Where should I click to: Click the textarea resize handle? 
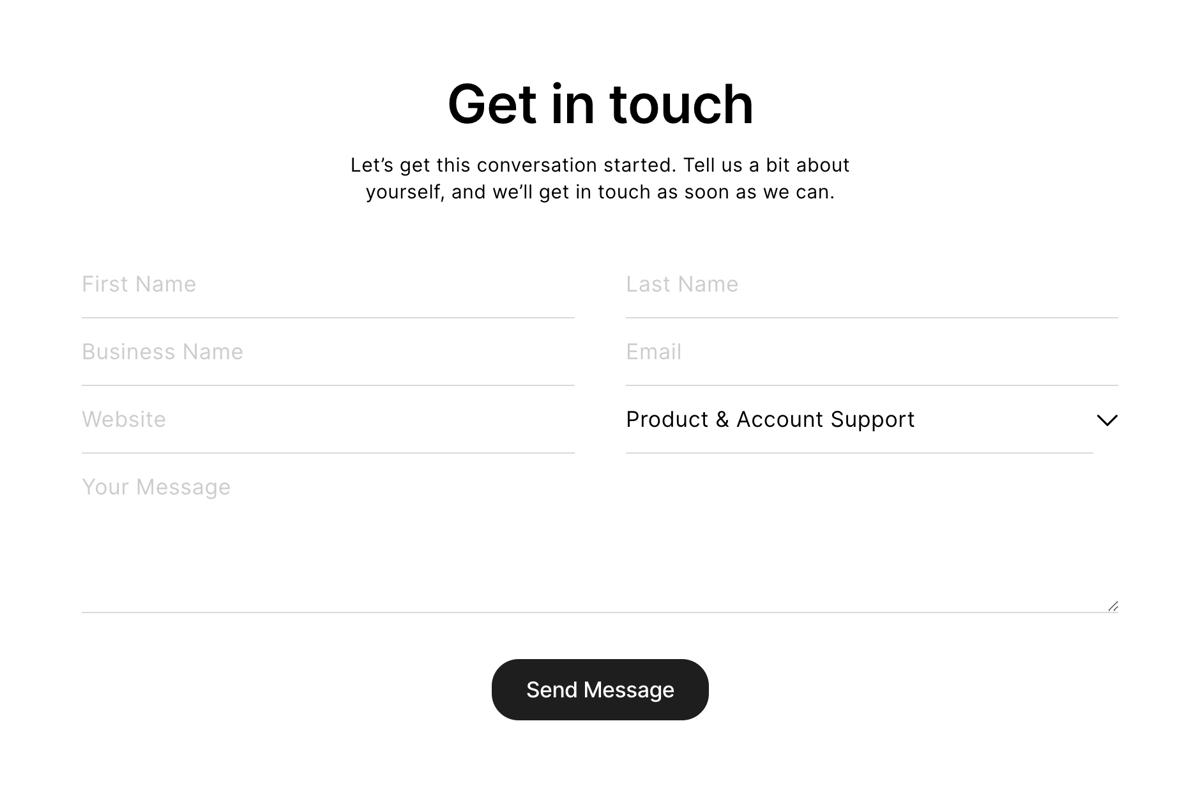pyautogui.click(x=1112, y=603)
